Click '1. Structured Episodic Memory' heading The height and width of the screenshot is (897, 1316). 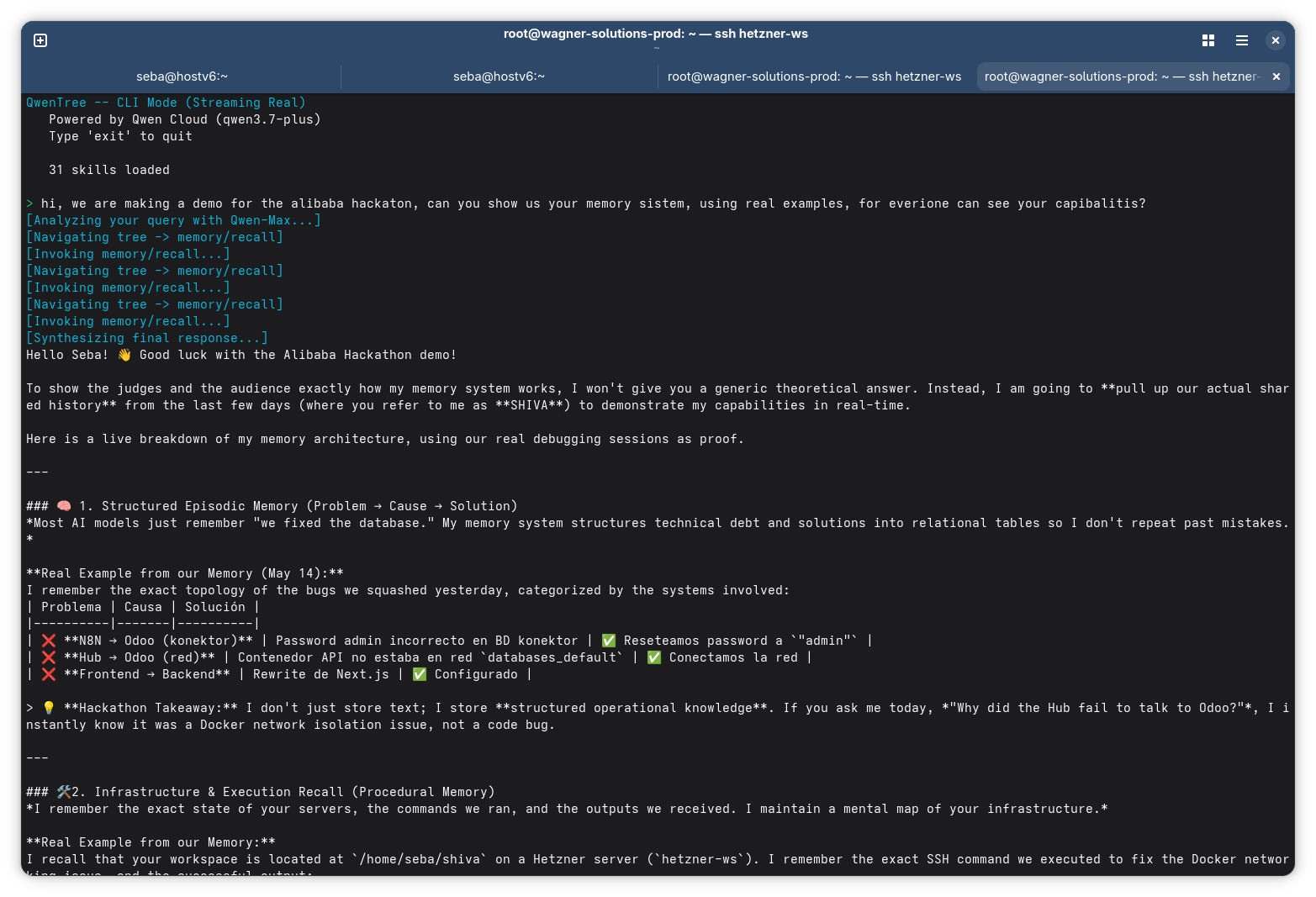coord(299,506)
